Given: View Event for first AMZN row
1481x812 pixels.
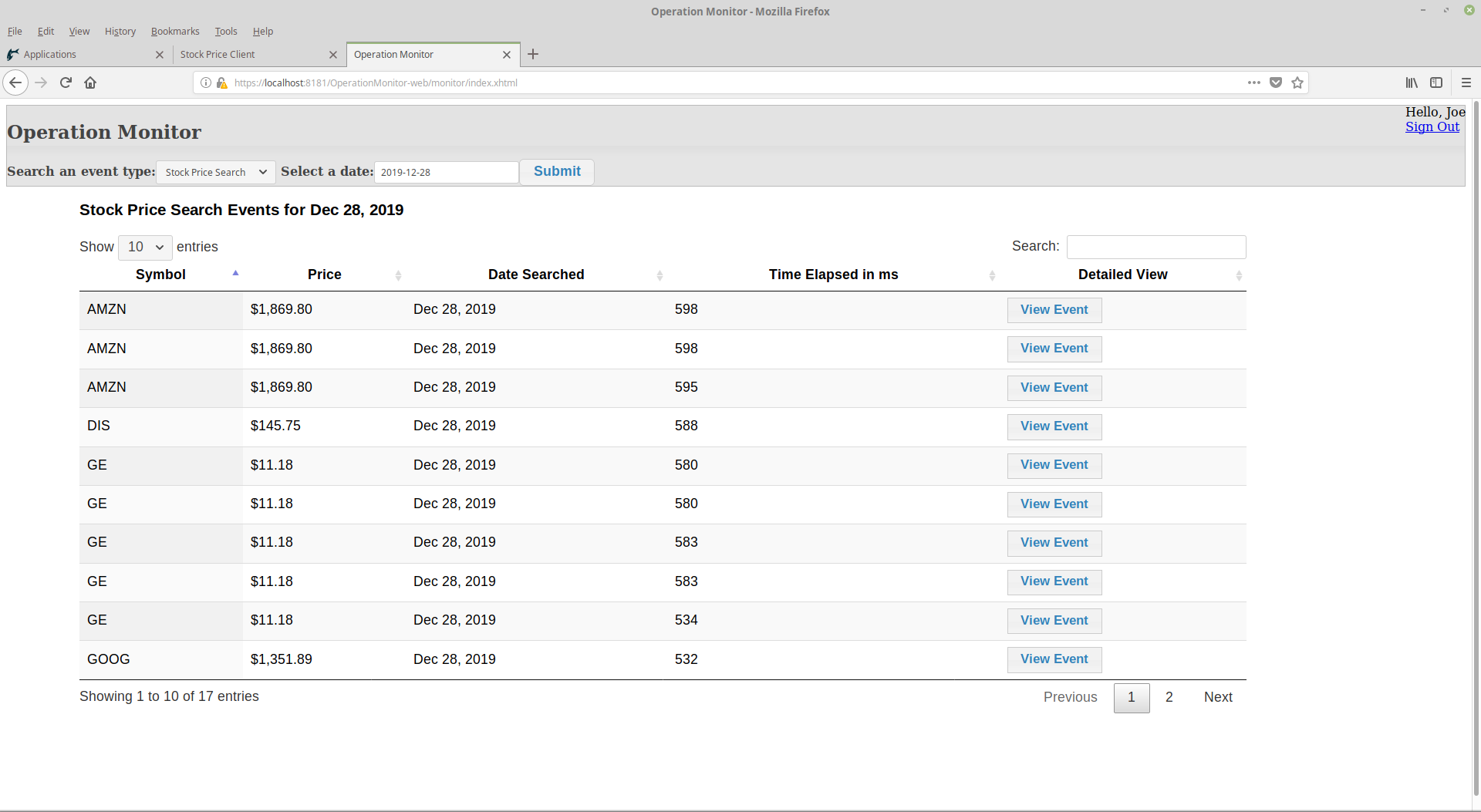Looking at the screenshot, I should coord(1054,310).
